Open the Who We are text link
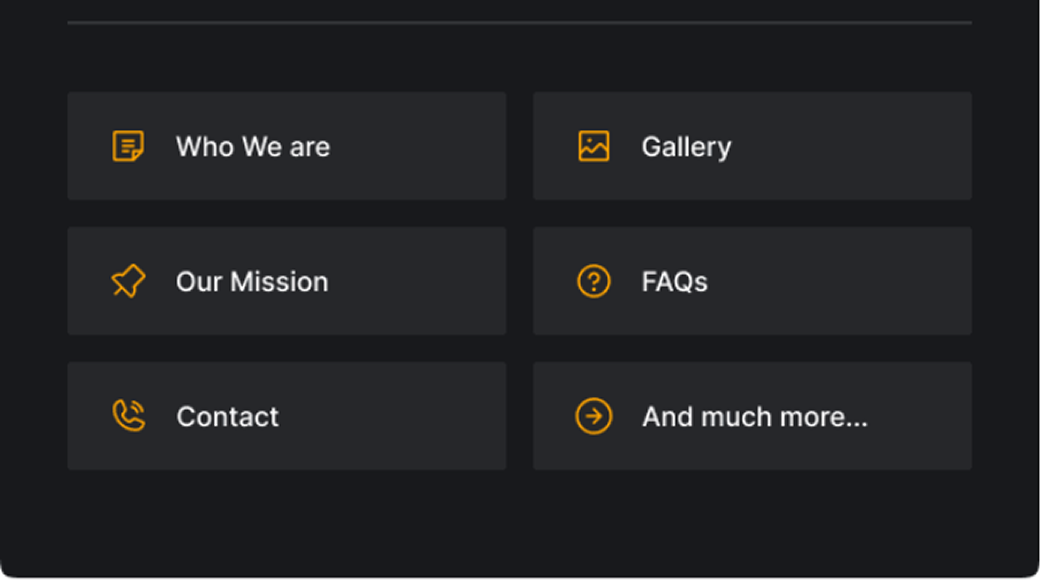The image size is (1041, 582). [x=253, y=147]
